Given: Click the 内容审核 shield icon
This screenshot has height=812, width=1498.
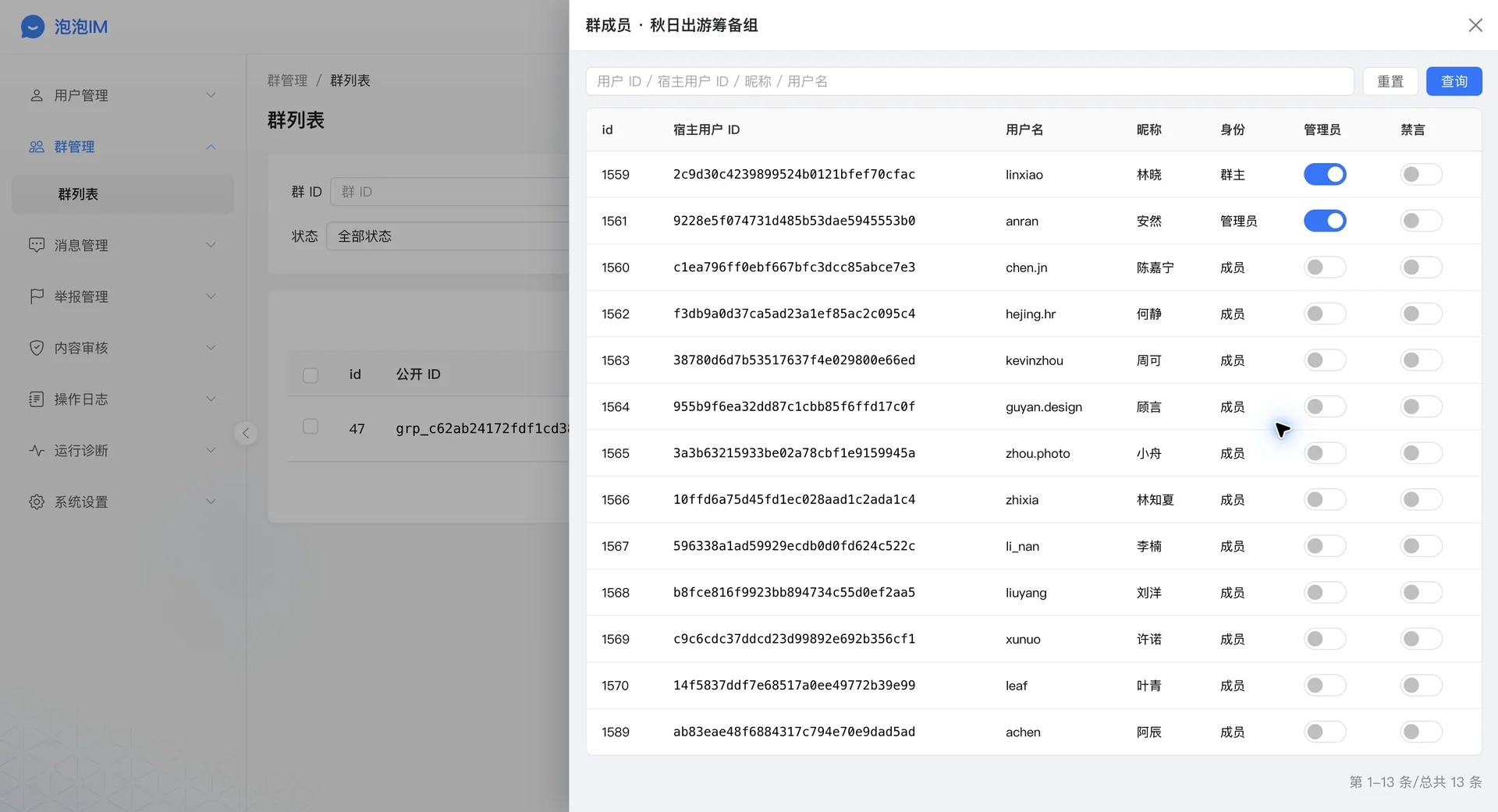Looking at the screenshot, I should click(37, 348).
